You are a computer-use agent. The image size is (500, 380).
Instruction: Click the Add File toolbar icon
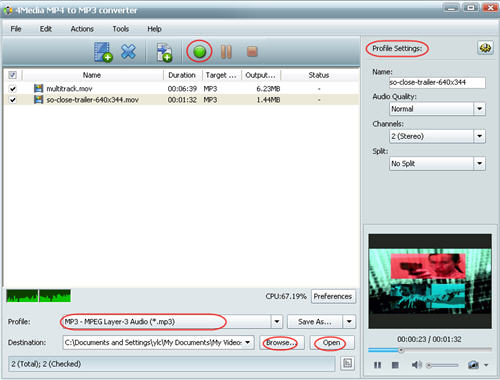click(x=103, y=52)
